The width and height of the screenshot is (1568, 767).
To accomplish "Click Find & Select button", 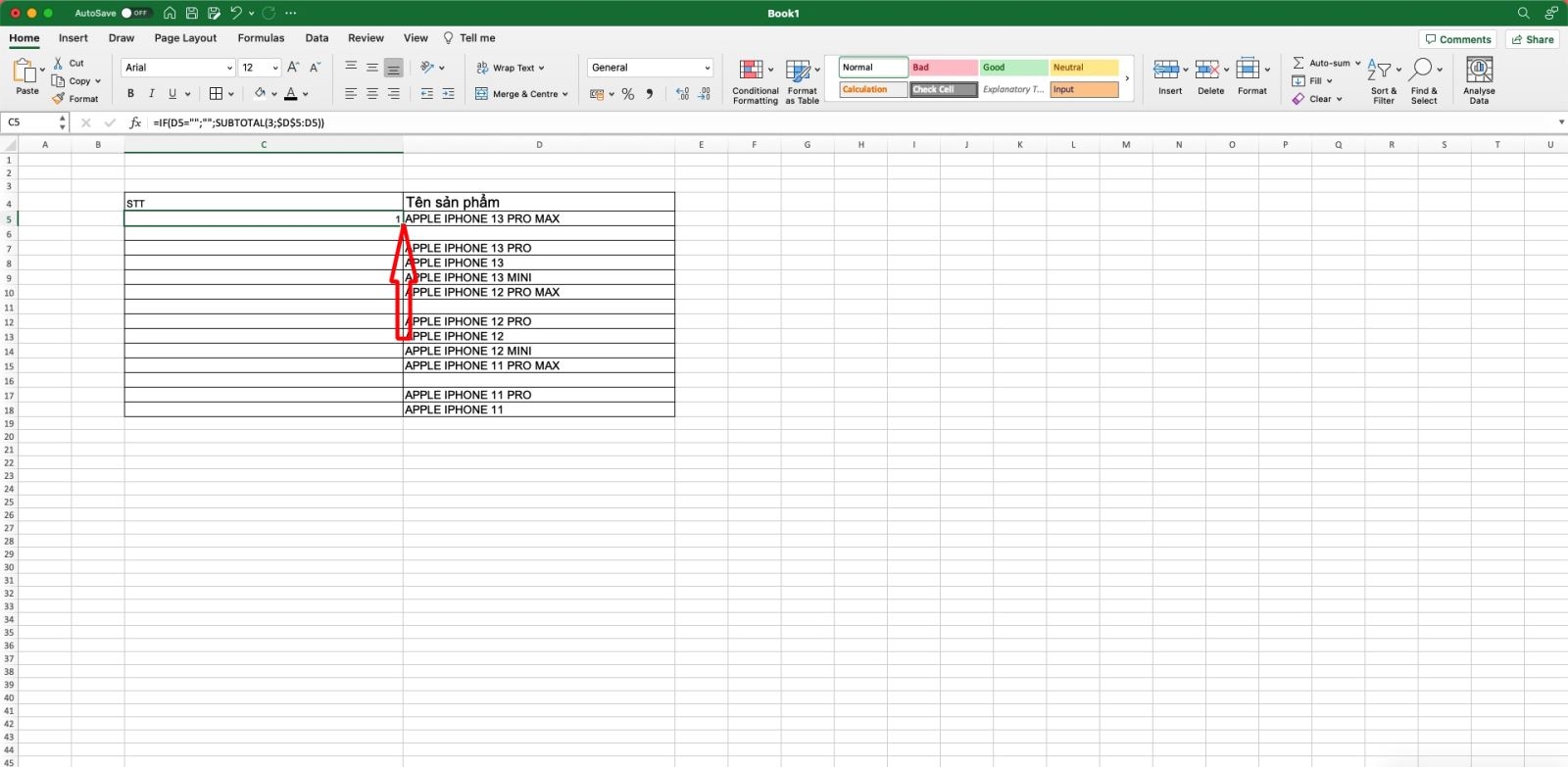I will 1424,80.
